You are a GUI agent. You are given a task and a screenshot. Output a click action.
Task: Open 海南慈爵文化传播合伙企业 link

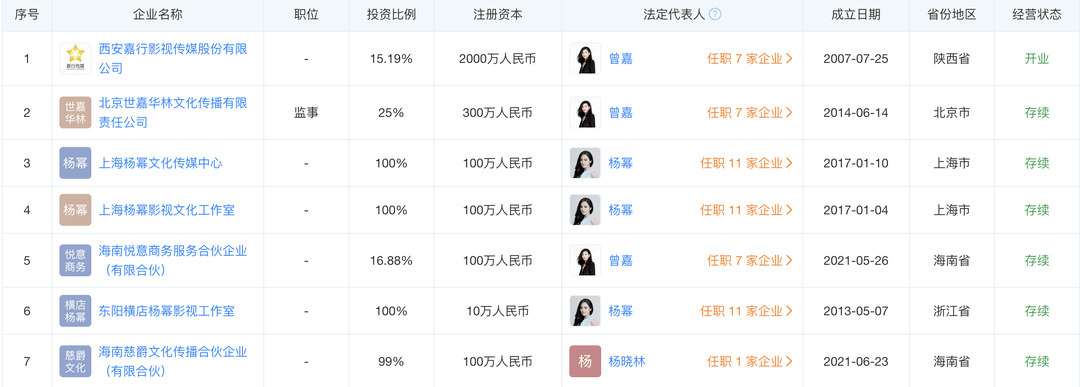[173, 361]
